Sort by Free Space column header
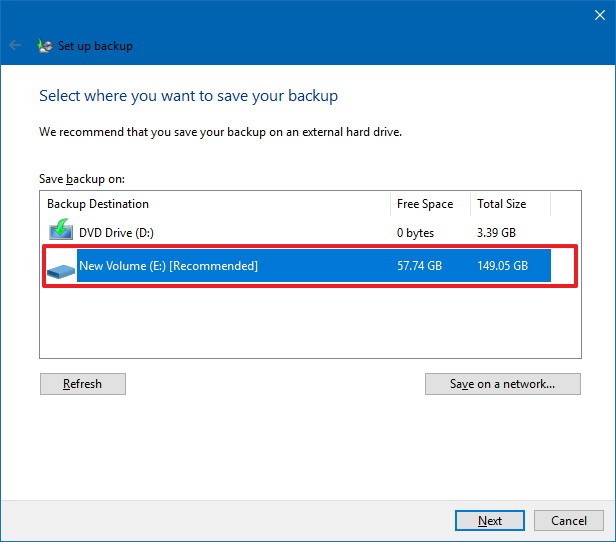 pyautogui.click(x=431, y=204)
